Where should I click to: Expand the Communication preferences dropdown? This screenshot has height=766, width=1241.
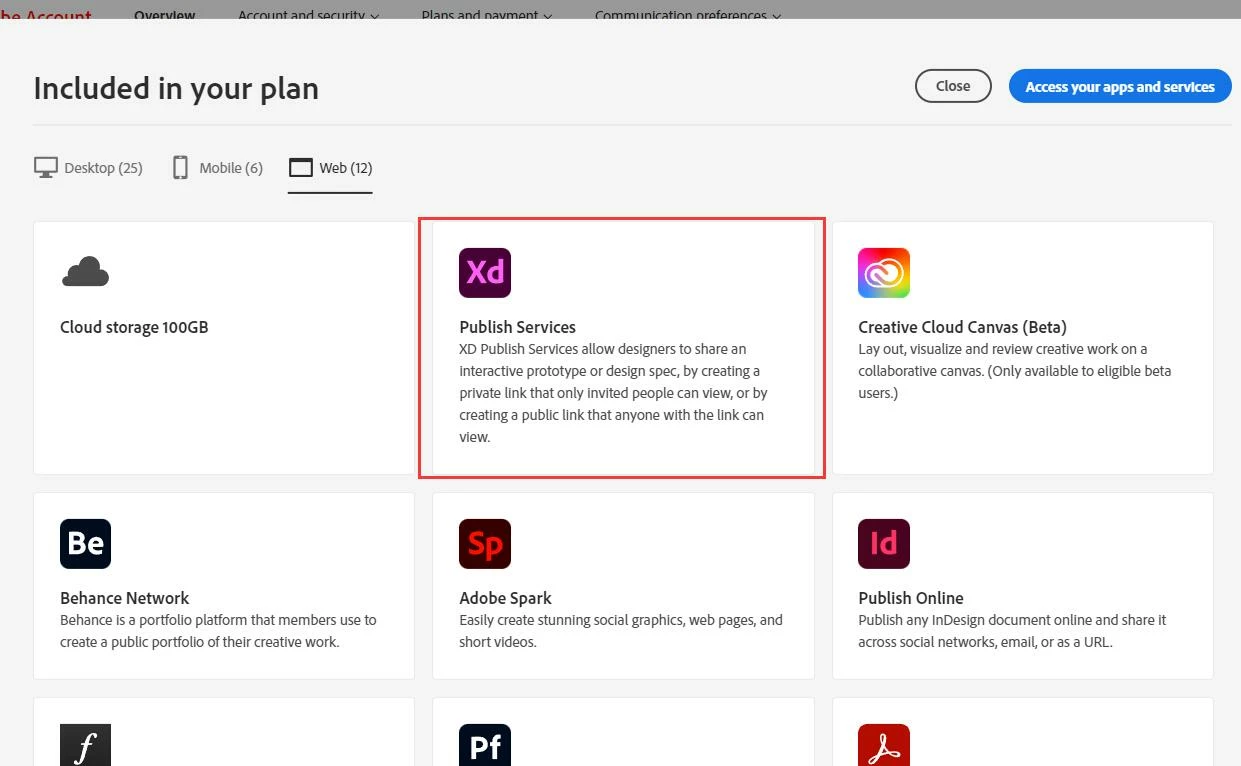(688, 14)
